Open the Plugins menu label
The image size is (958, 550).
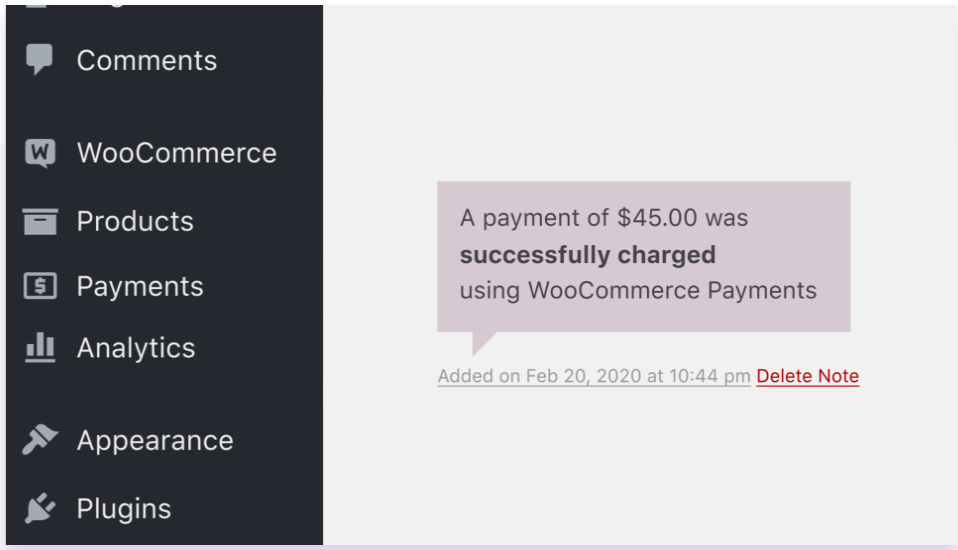124,509
